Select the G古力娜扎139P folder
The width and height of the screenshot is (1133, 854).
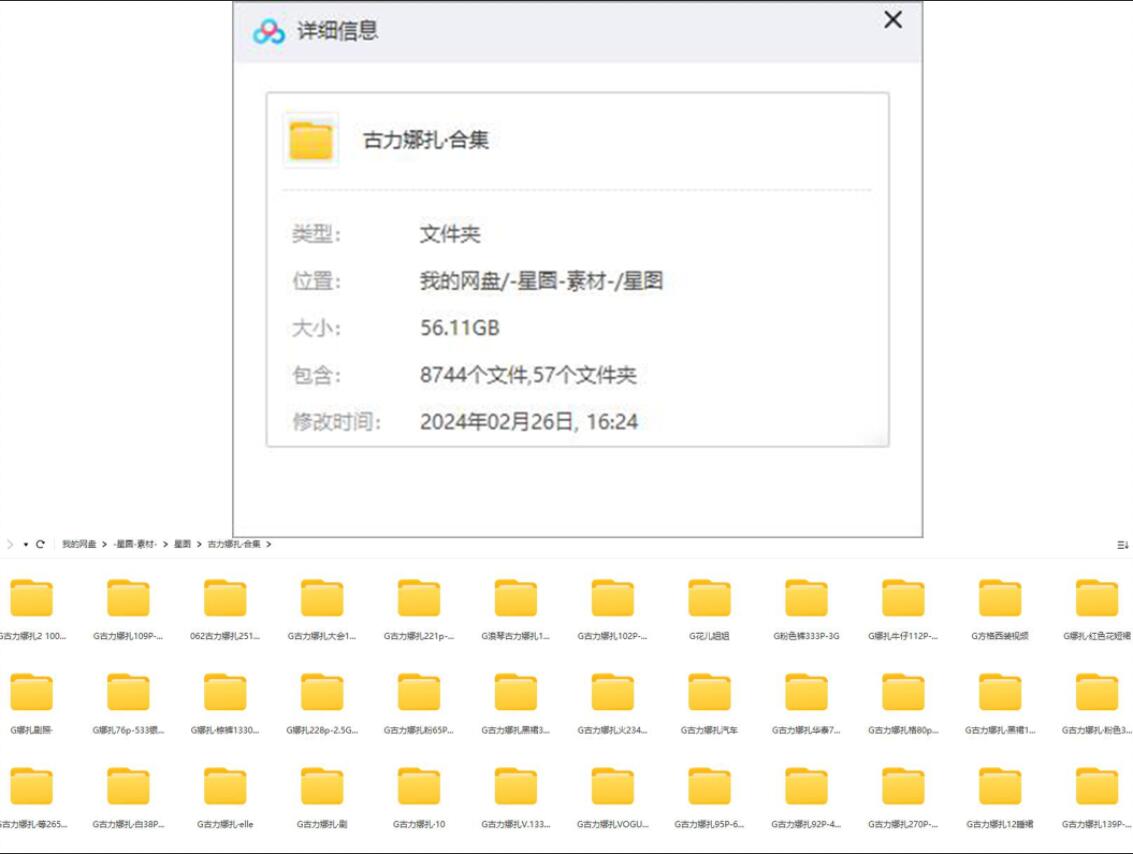tap(1096, 798)
